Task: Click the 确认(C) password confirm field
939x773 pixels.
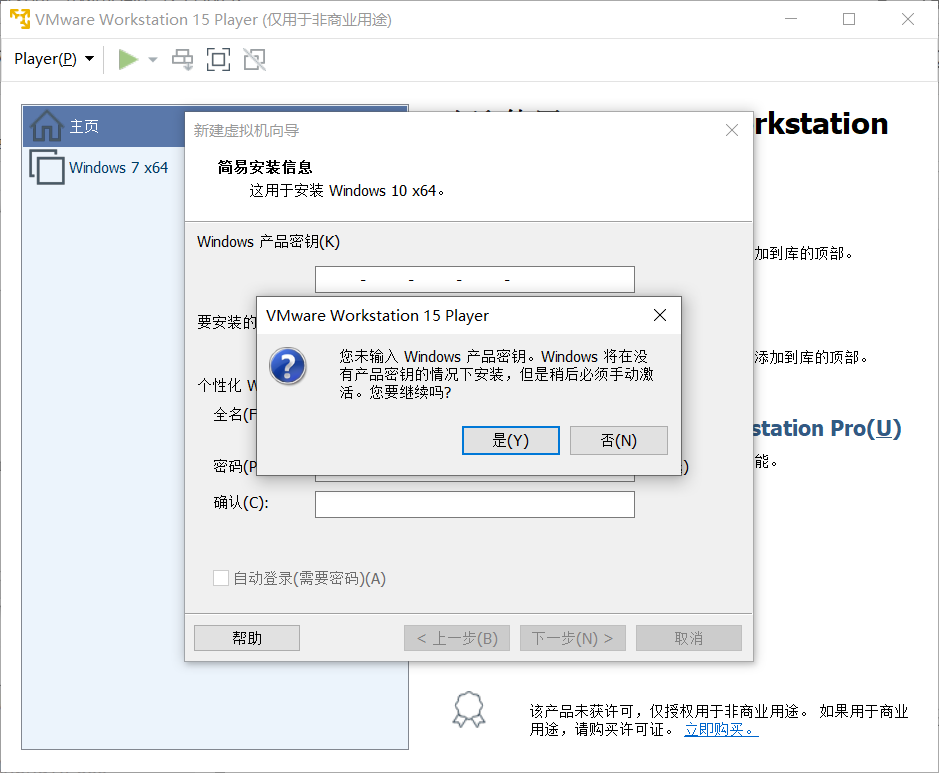Action: pos(475,504)
